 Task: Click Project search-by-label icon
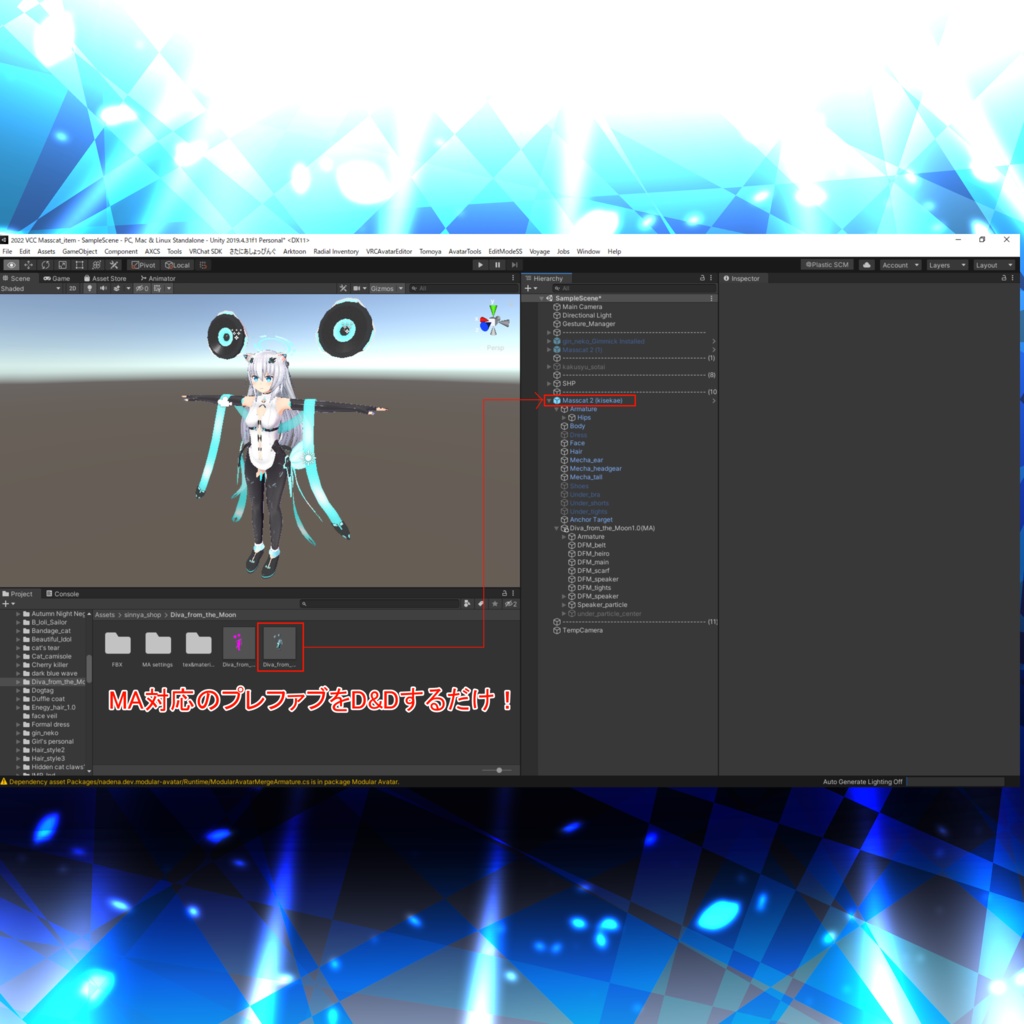coord(481,604)
